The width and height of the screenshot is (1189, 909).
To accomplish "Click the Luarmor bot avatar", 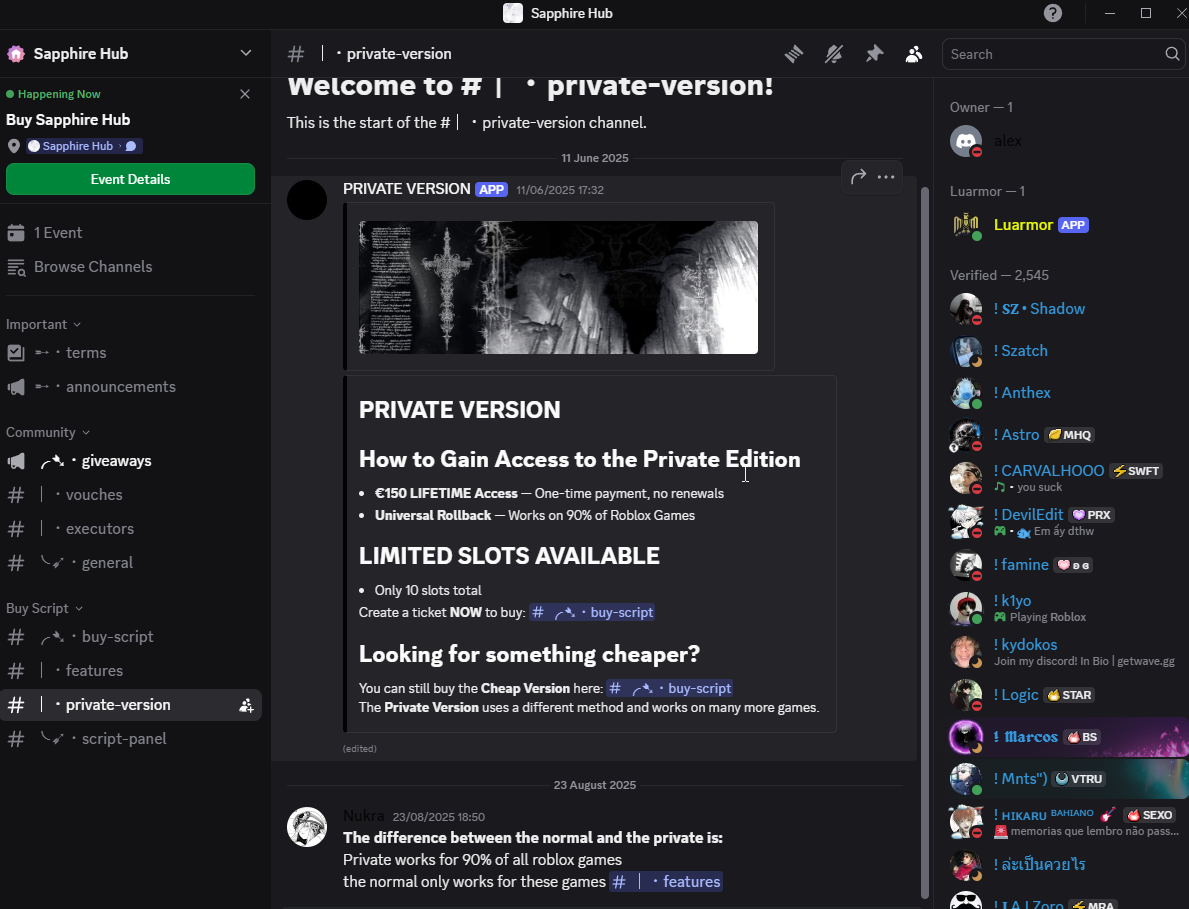I will [x=966, y=225].
